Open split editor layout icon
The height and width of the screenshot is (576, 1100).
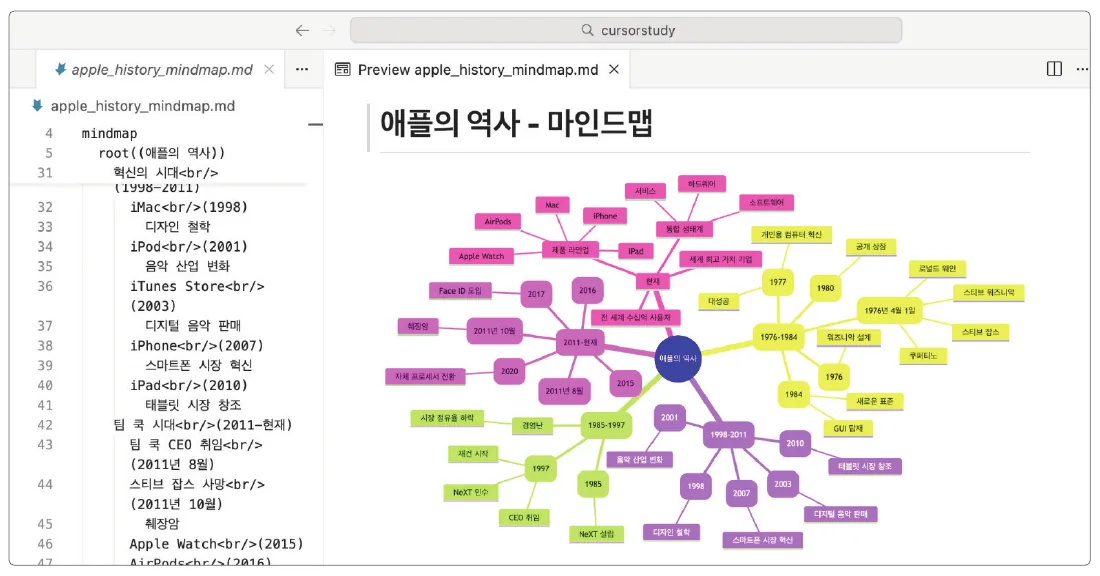pos(1054,69)
